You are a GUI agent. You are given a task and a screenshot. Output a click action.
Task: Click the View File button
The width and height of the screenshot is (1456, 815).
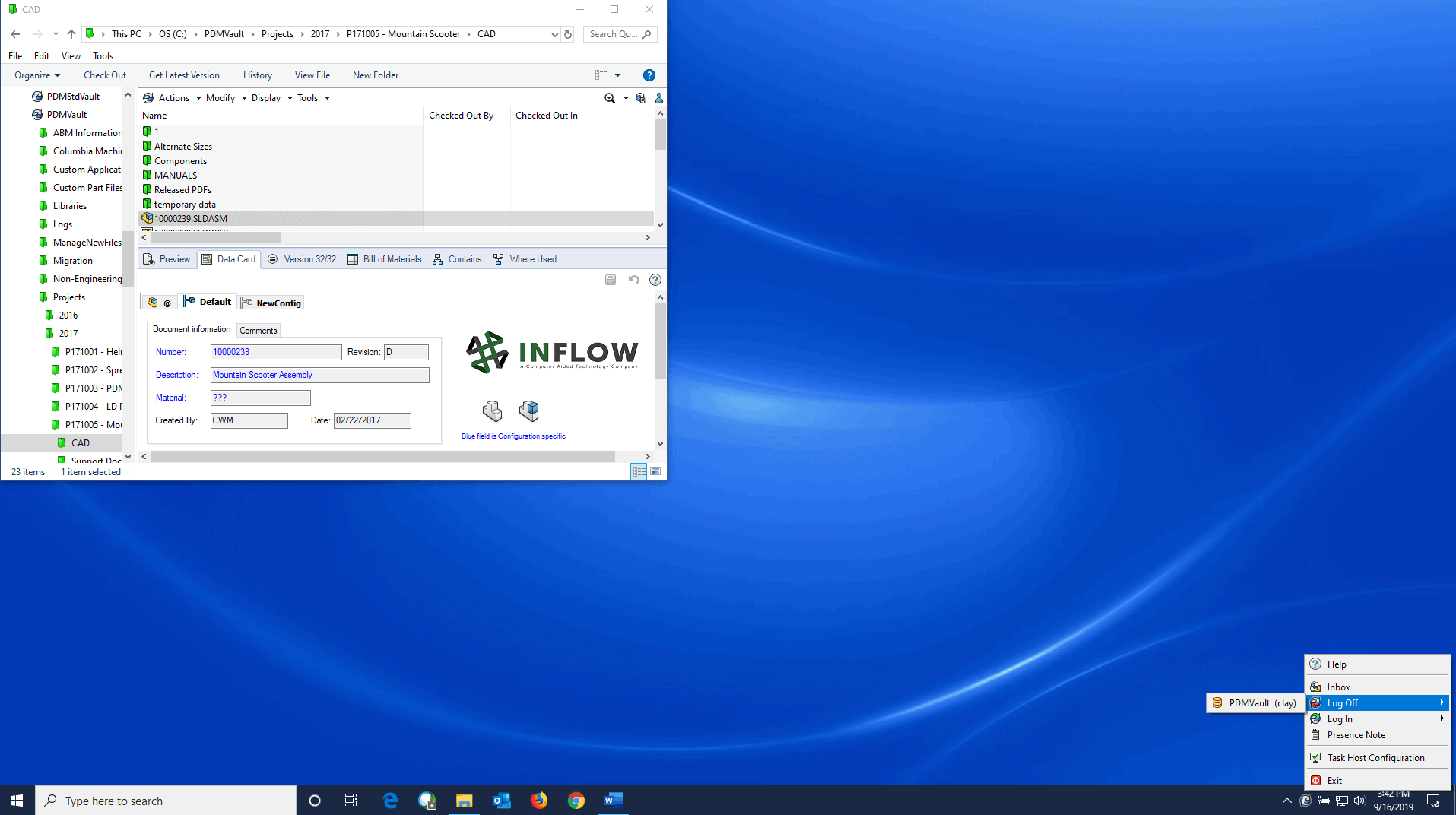coord(312,75)
